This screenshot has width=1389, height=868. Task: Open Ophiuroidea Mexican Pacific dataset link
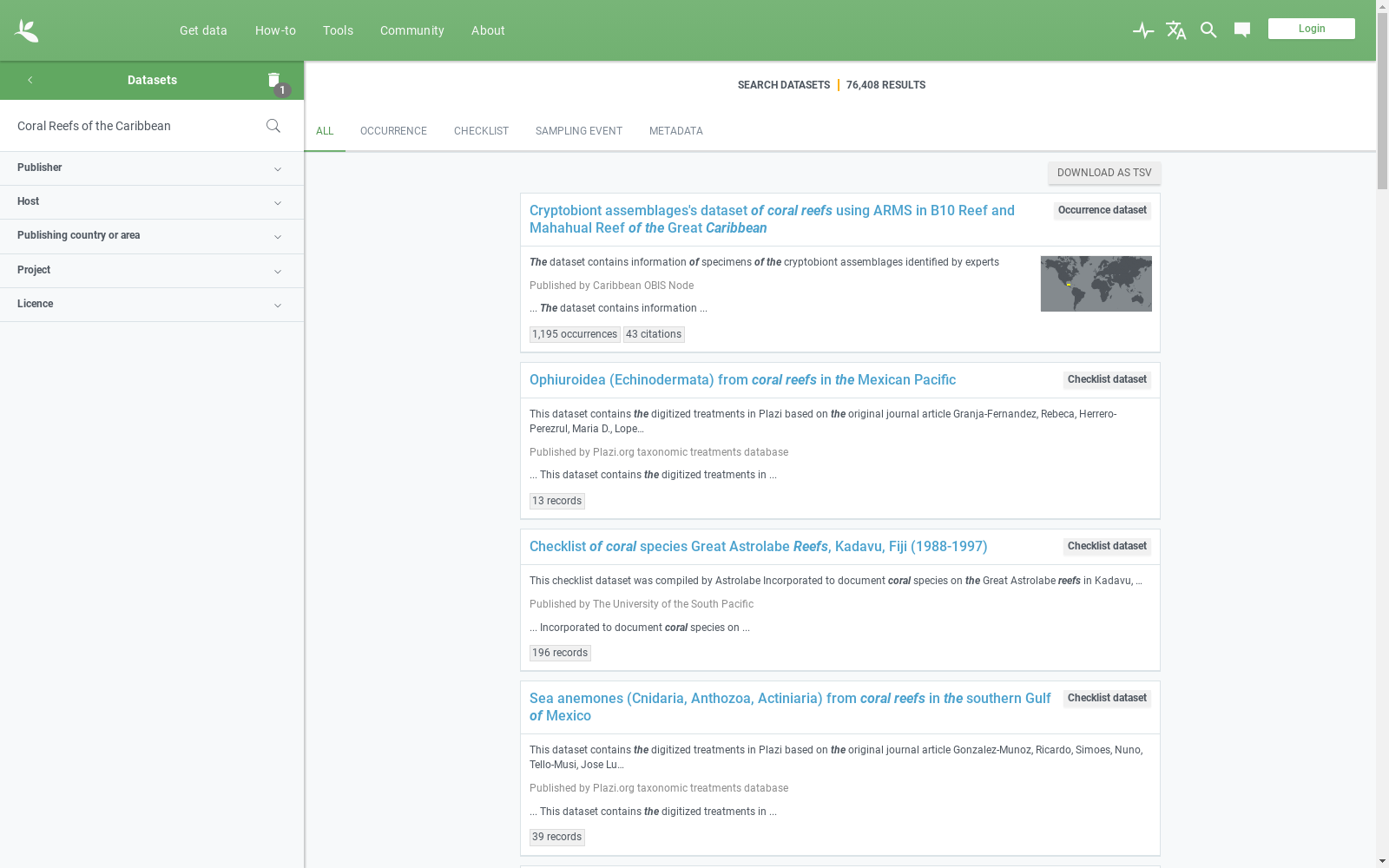742,380
